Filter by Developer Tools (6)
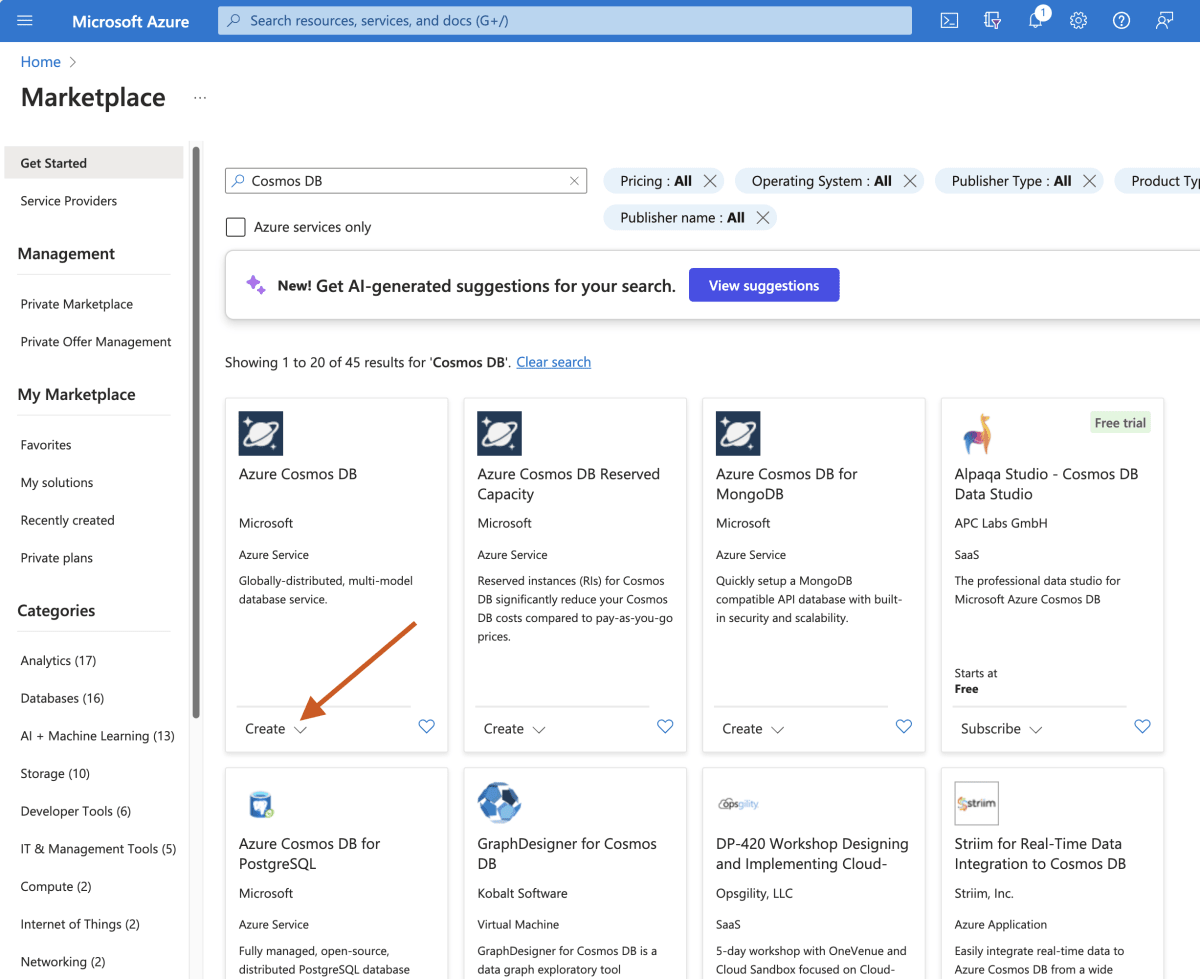 (76, 811)
